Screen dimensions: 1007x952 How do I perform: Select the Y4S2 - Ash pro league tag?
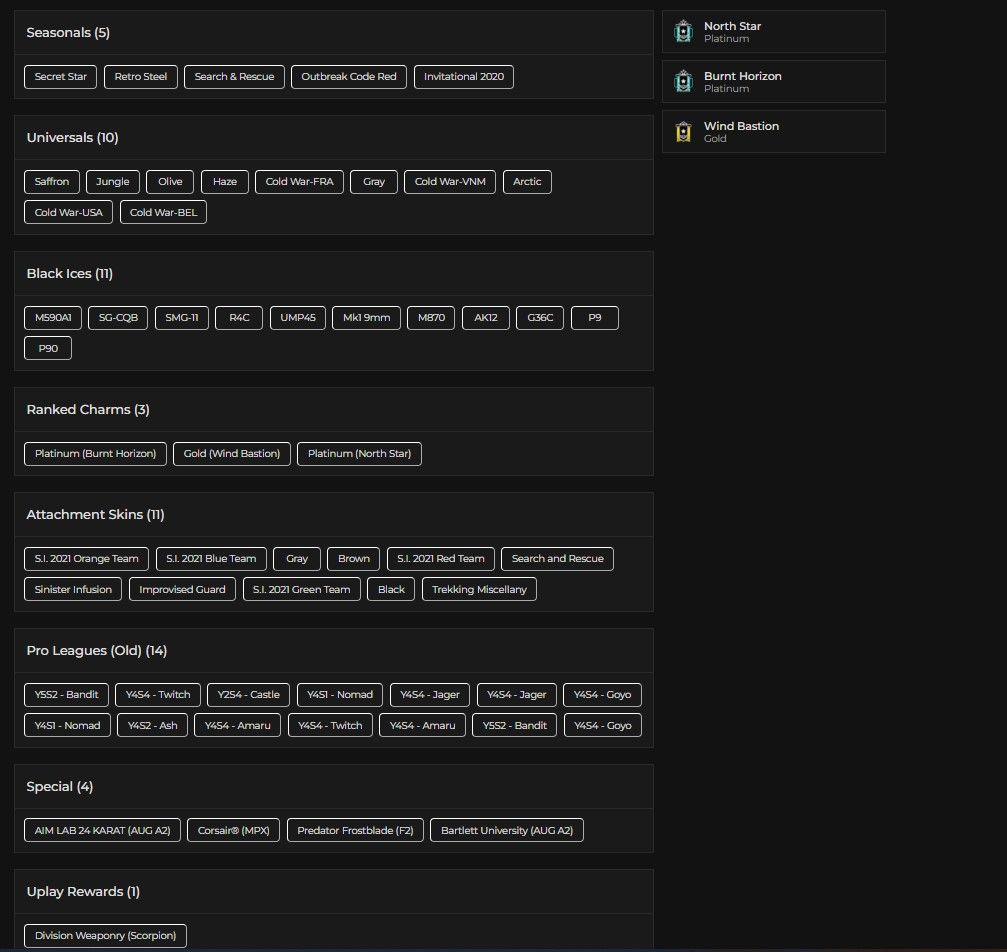coord(152,726)
